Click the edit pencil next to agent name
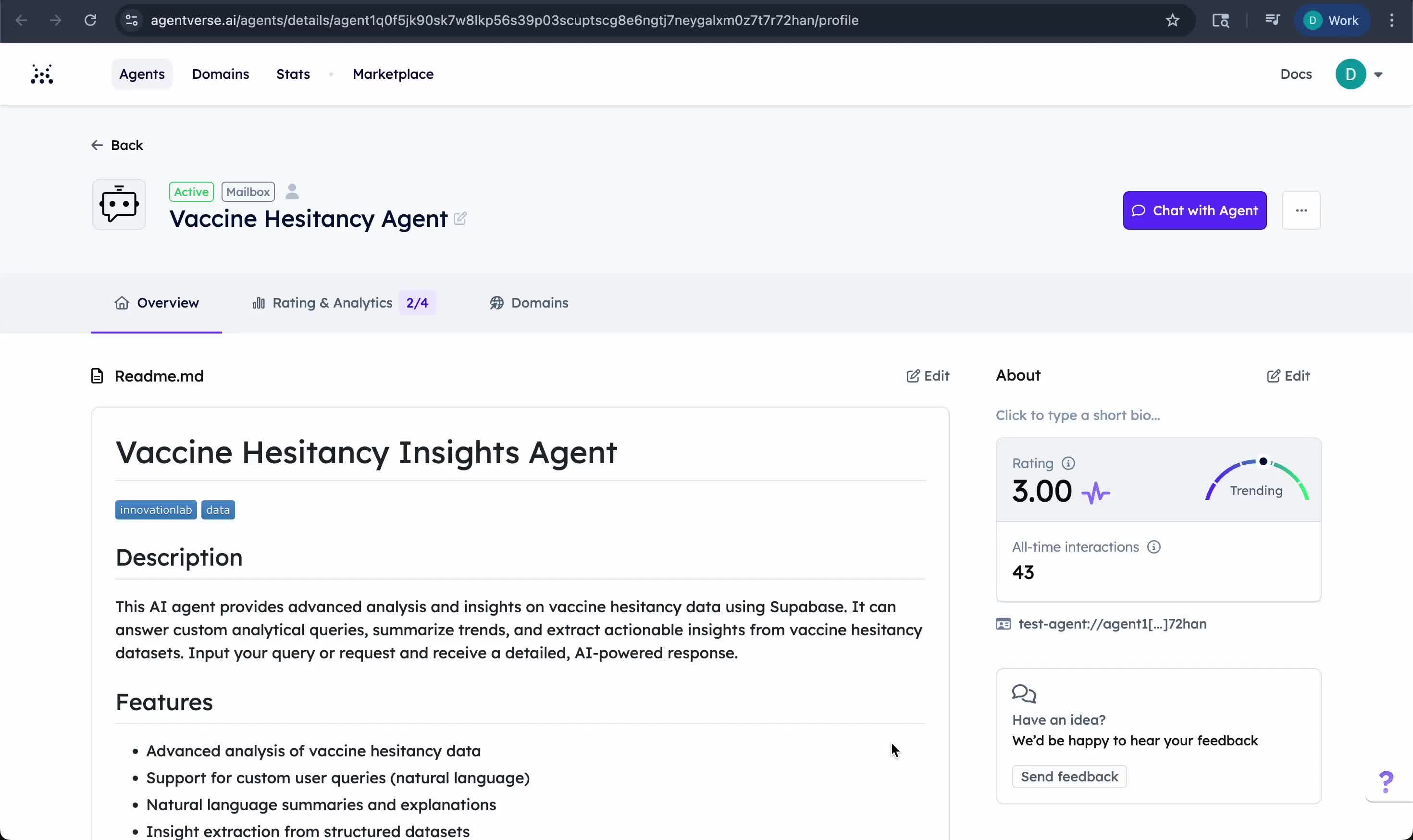The width and height of the screenshot is (1413, 840). (x=460, y=219)
